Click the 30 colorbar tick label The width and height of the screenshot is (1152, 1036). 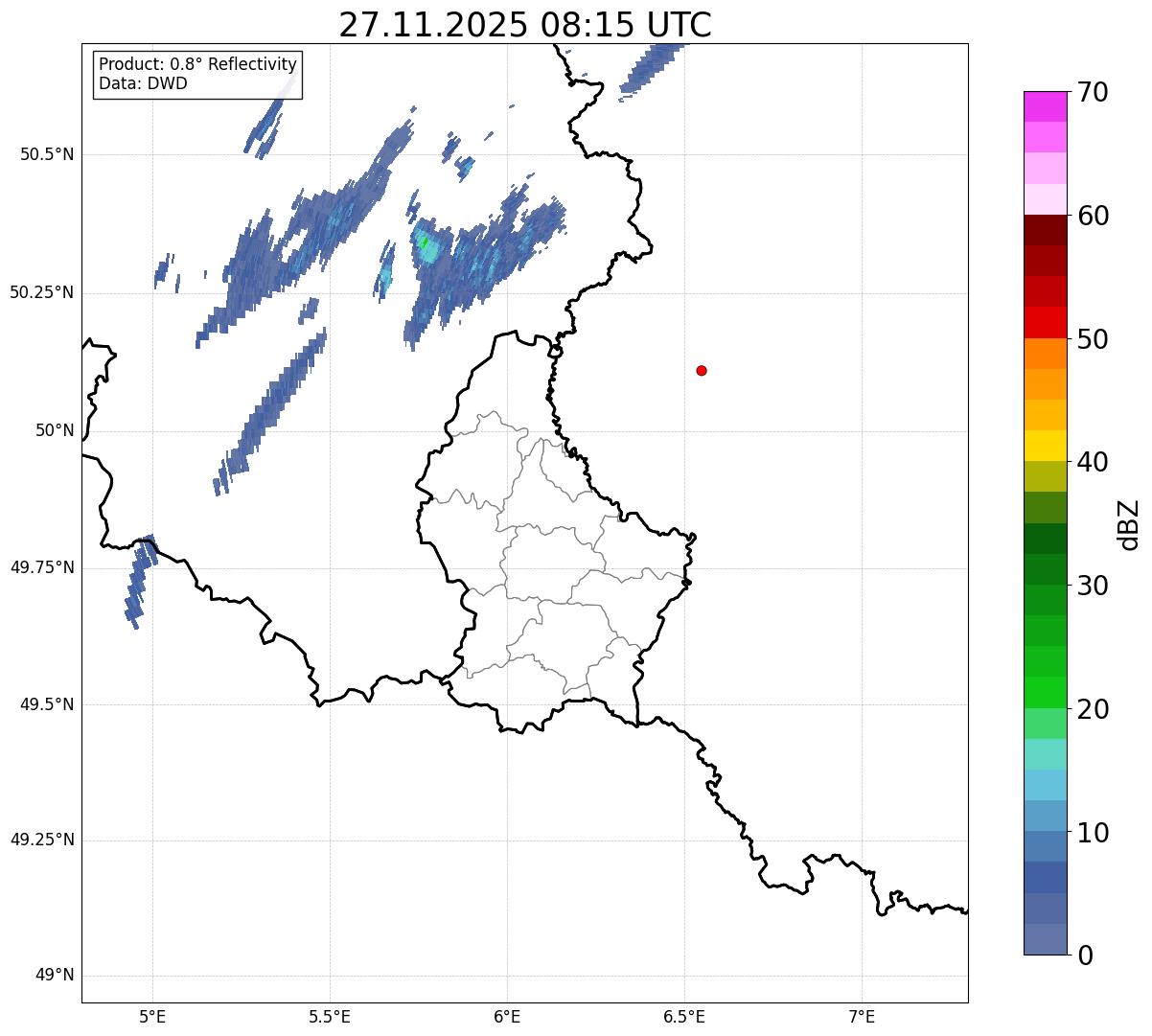tap(1094, 586)
